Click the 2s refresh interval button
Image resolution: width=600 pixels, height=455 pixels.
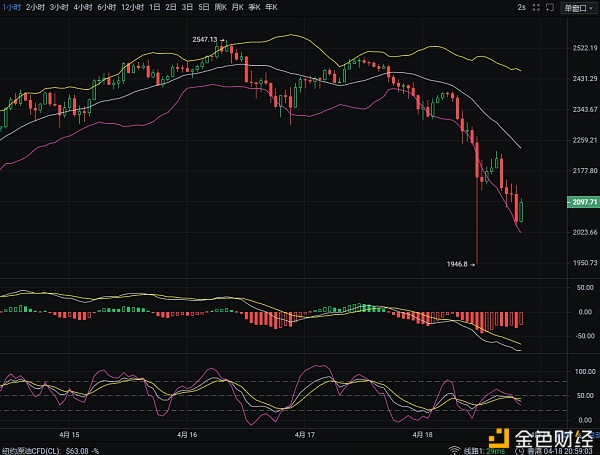(521, 7)
